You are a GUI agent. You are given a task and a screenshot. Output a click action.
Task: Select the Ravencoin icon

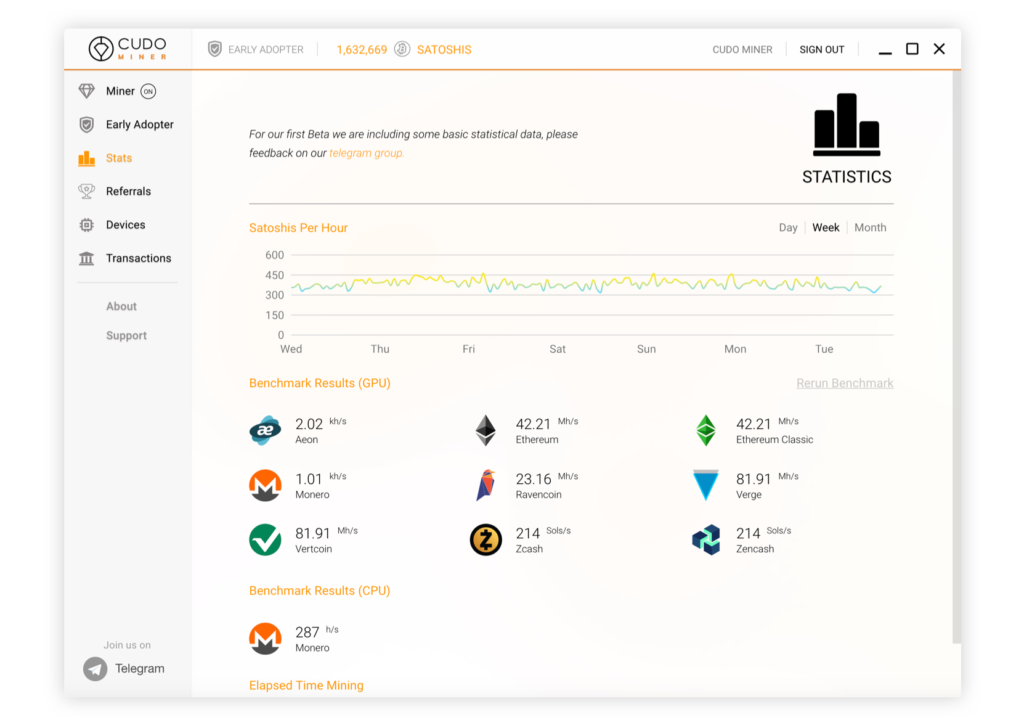(x=485, y=485)
